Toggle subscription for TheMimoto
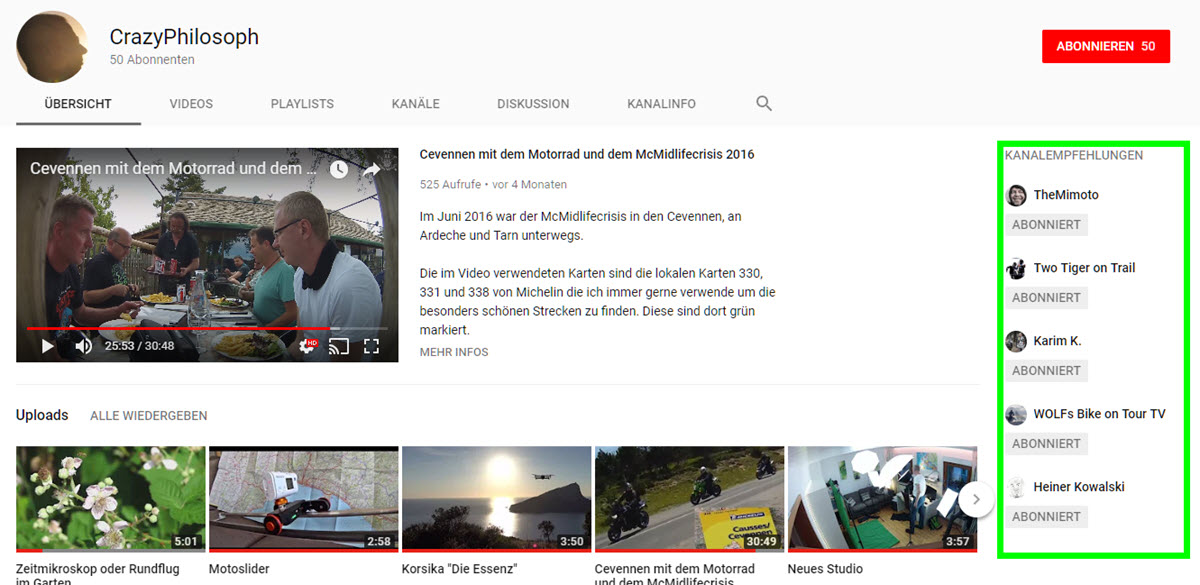 coord(1046,225)
